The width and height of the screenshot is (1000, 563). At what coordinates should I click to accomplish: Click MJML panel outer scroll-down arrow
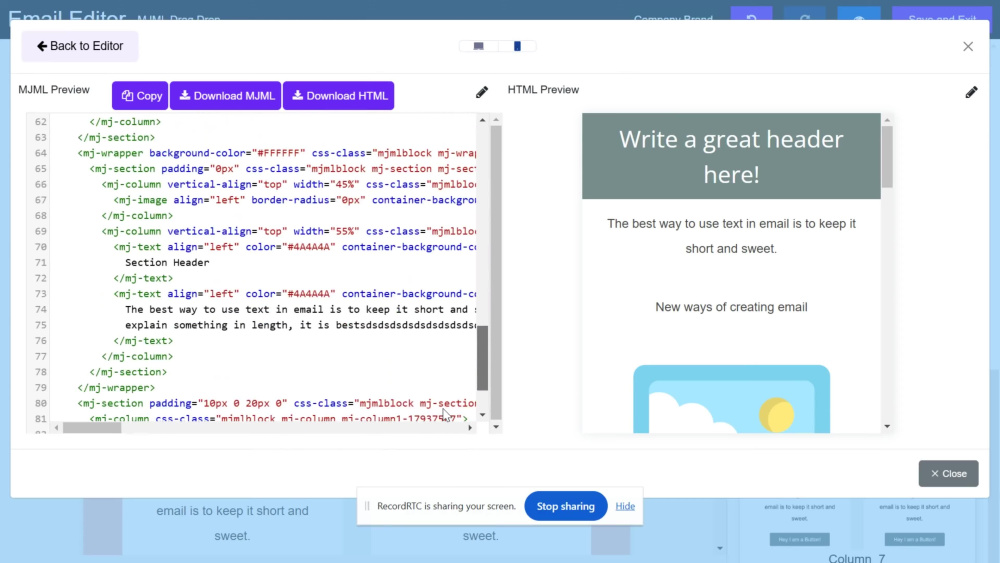pyautogui.click(x=496, y=427)
